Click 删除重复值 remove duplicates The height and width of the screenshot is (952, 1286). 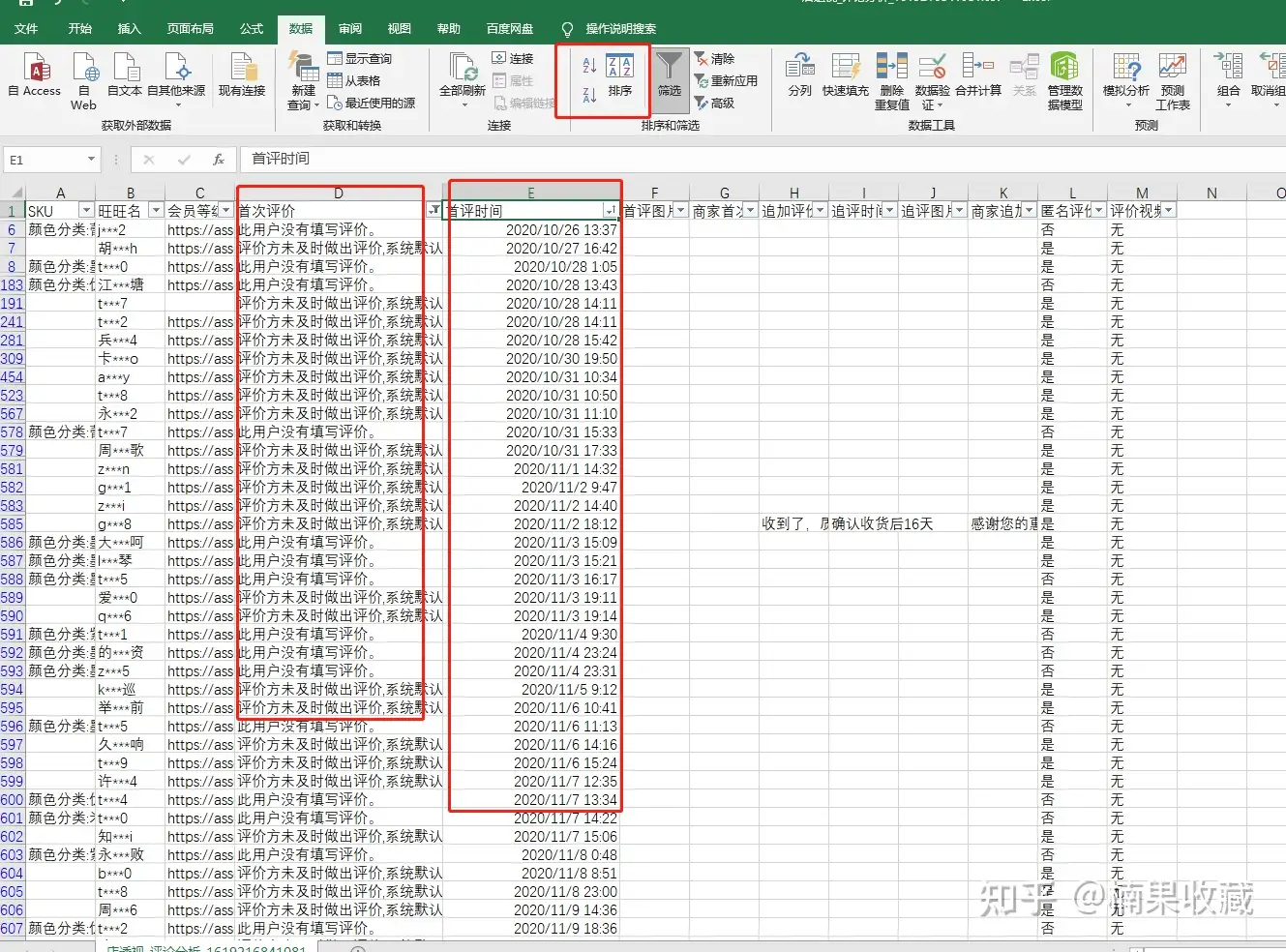coord(892,81)
